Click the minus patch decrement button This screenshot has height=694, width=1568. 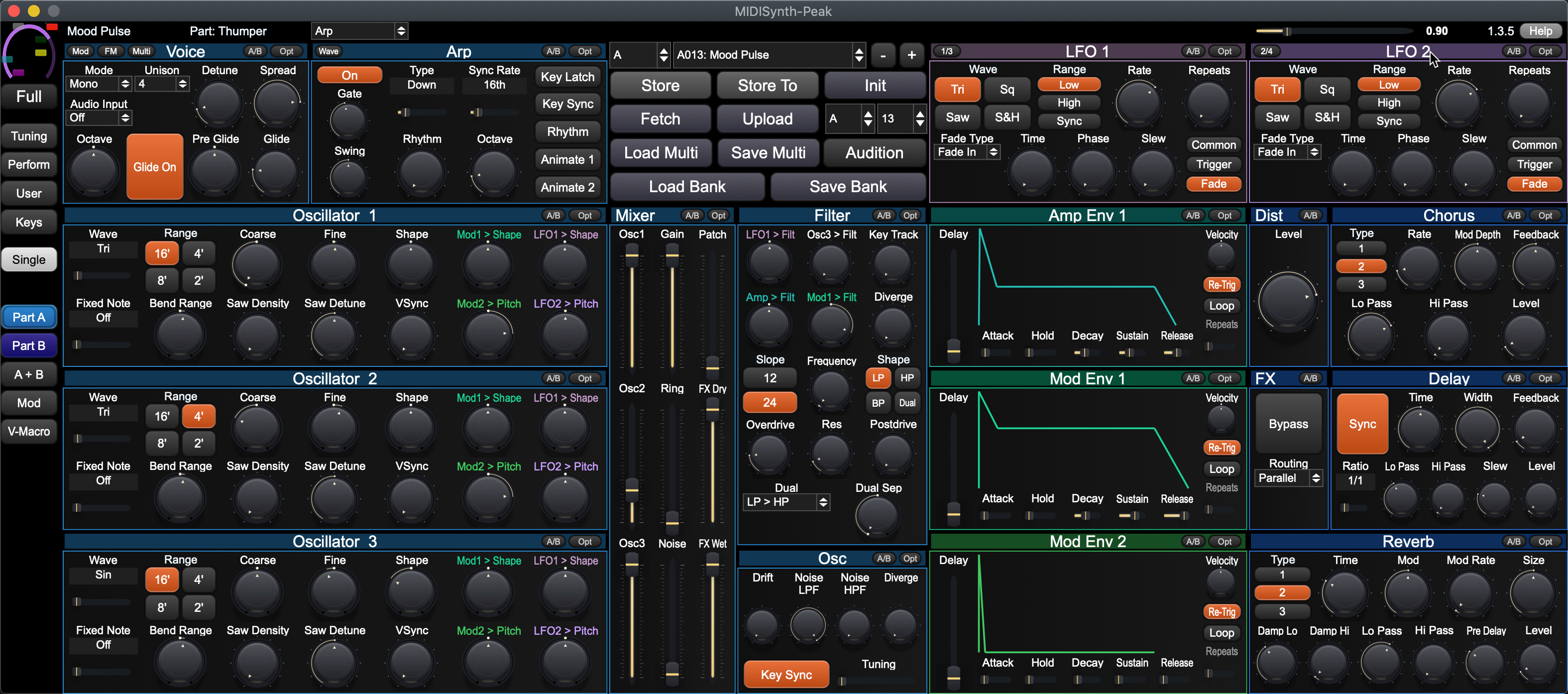[x=883, y=55]
